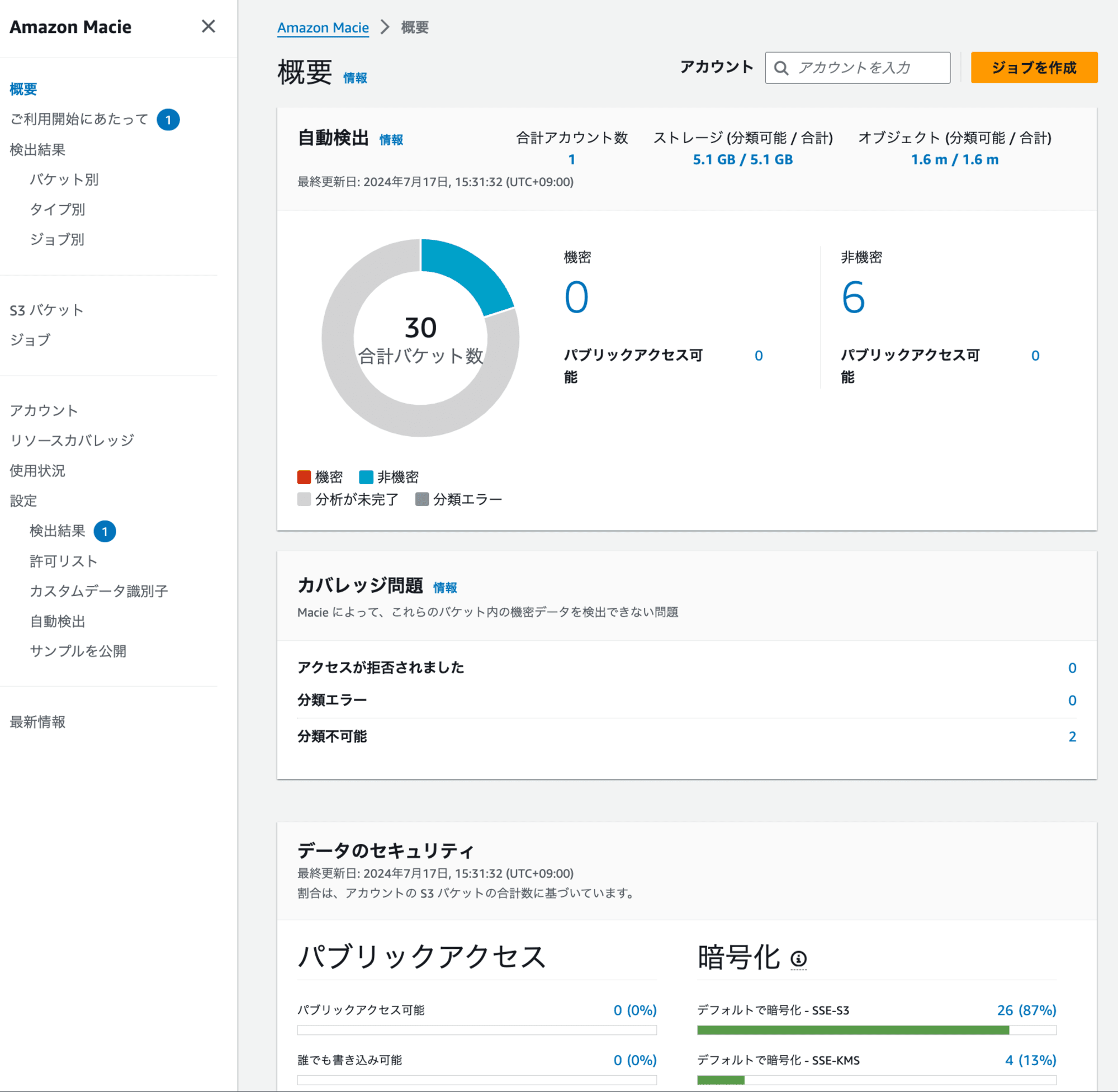Click 分類エラー coverage count 0

1072,701
